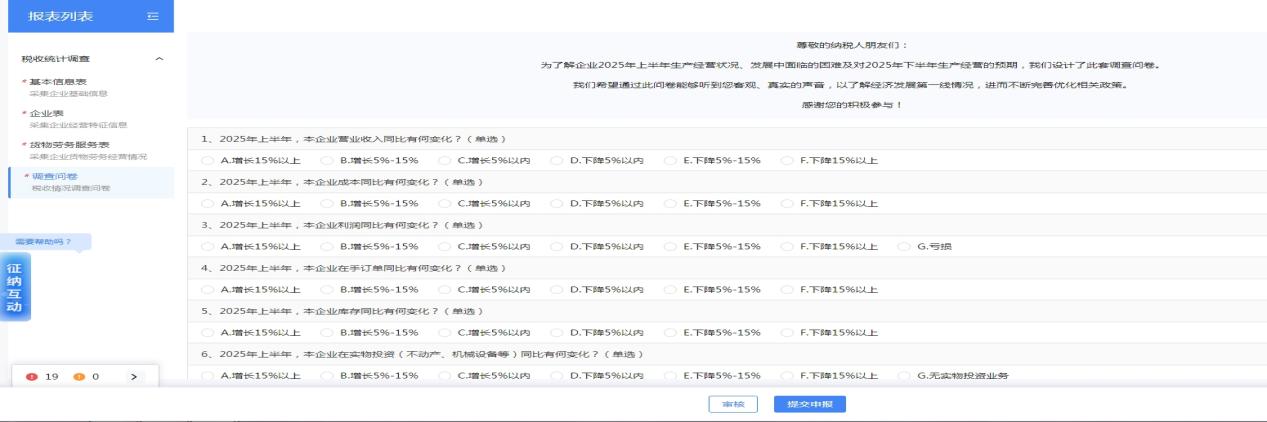The height and width of the screenshot is (422, 1267).
Task: Select B.增长5%-15% for question 2 成本
Action: [325, 203]
